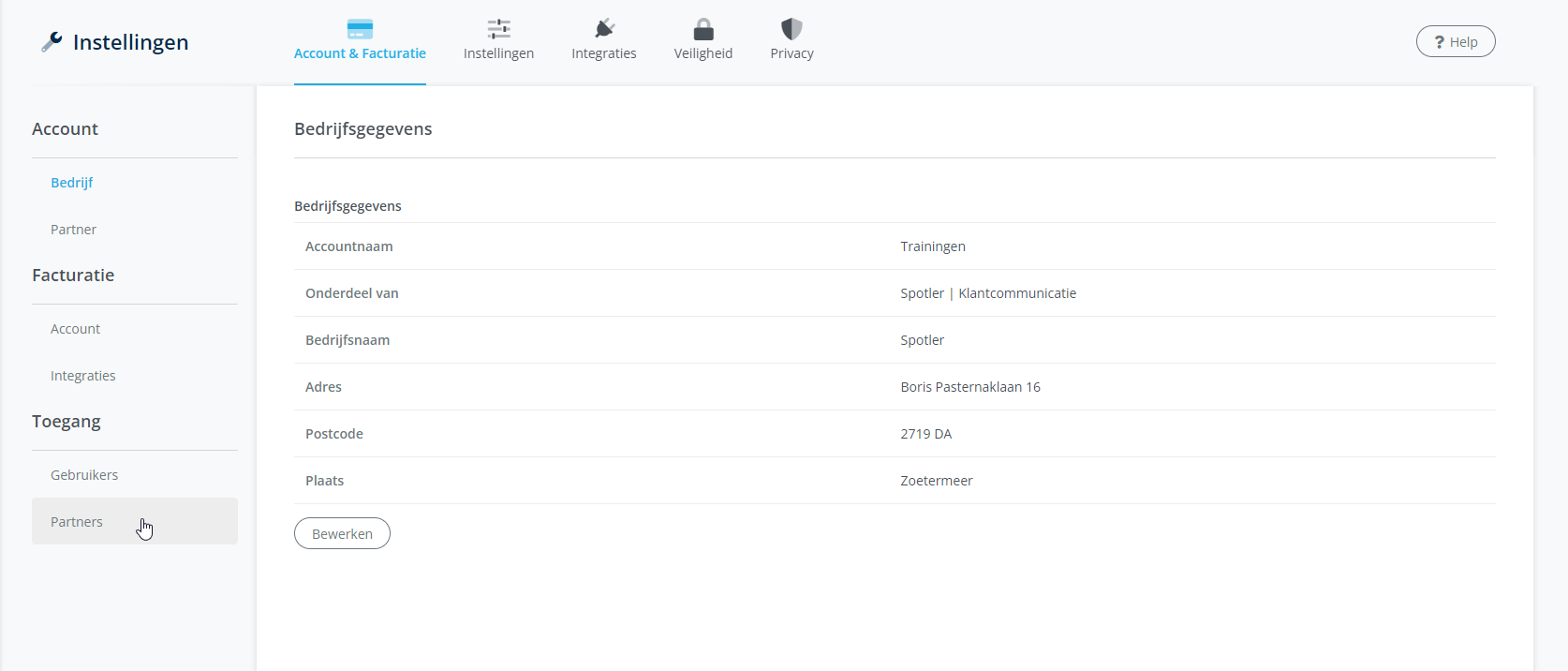Open the Instellingen tab via its sliders icon

pos(498,29)
